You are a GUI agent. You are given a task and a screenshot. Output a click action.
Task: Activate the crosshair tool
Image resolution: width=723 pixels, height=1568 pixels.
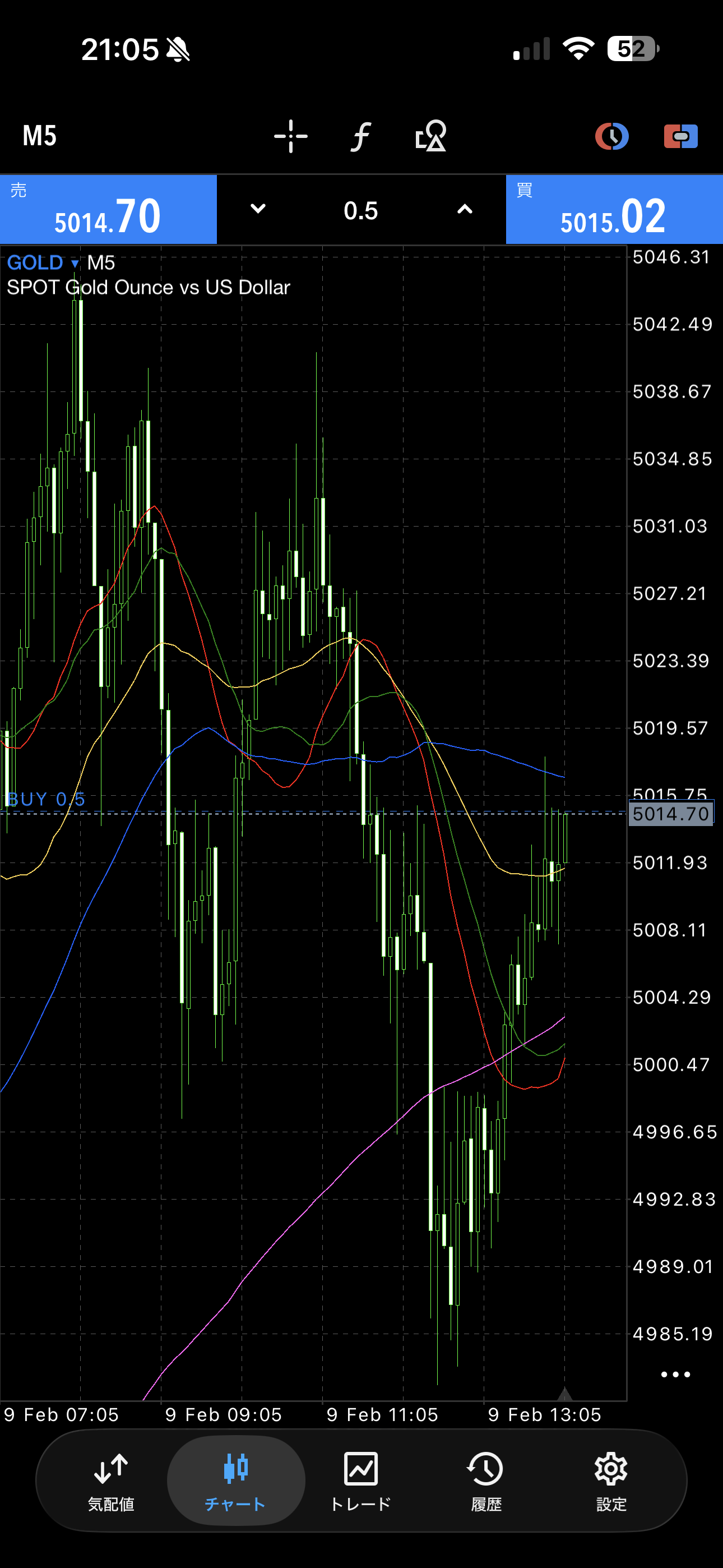coord(290,136)
